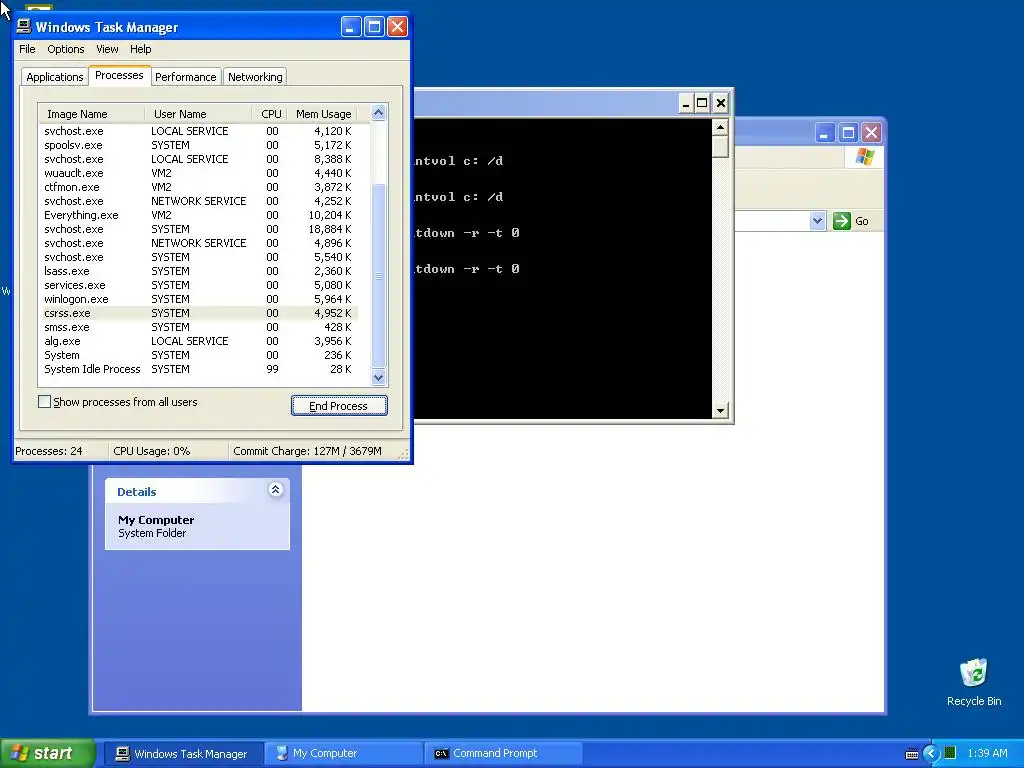Select the spoolsv.exe process row
The image size is (1024, 768).
click(x=200, y=145)
